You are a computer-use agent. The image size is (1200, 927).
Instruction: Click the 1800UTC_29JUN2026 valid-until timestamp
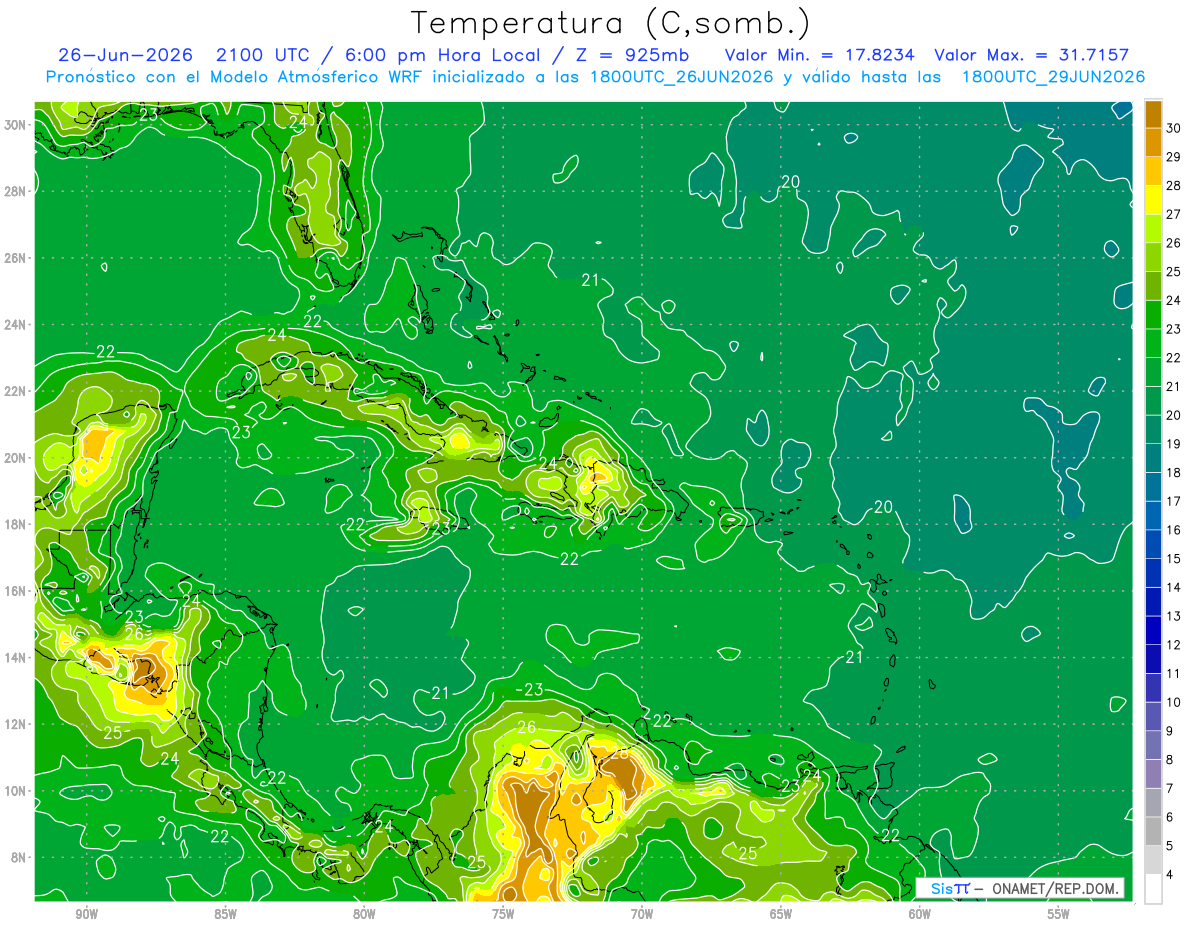tap(1053, 77)
